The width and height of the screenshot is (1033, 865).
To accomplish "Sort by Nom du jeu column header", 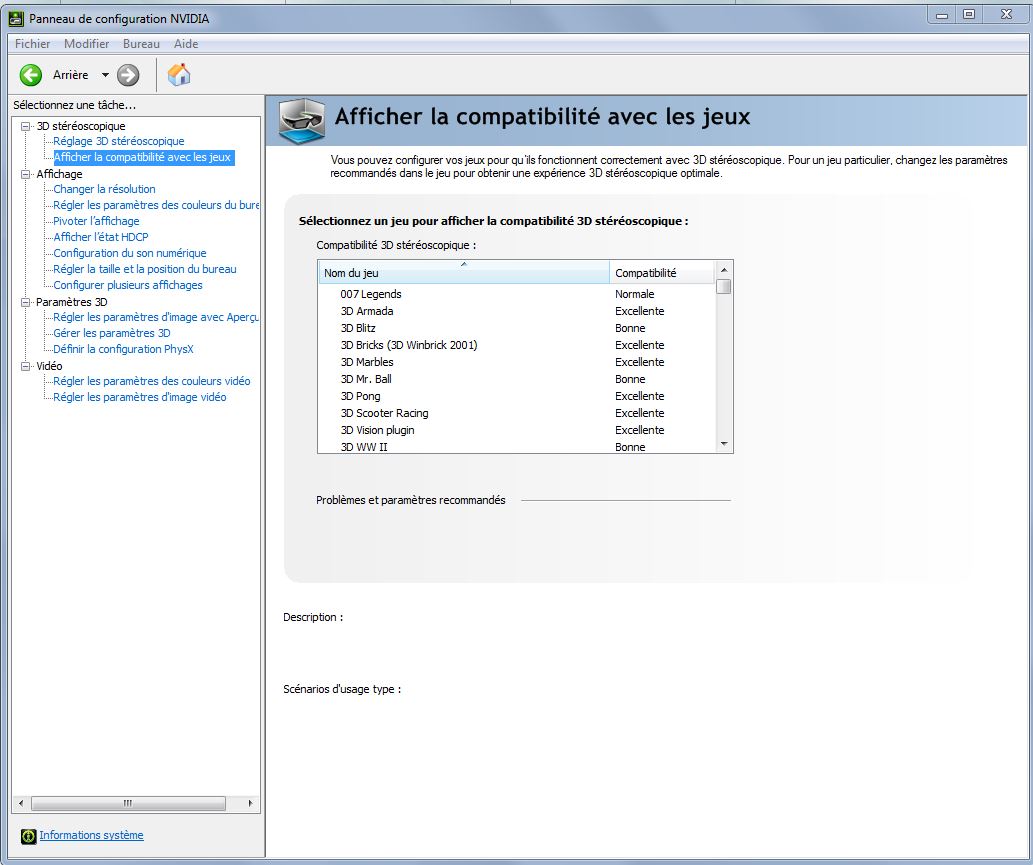I will (x=464, y=273).
